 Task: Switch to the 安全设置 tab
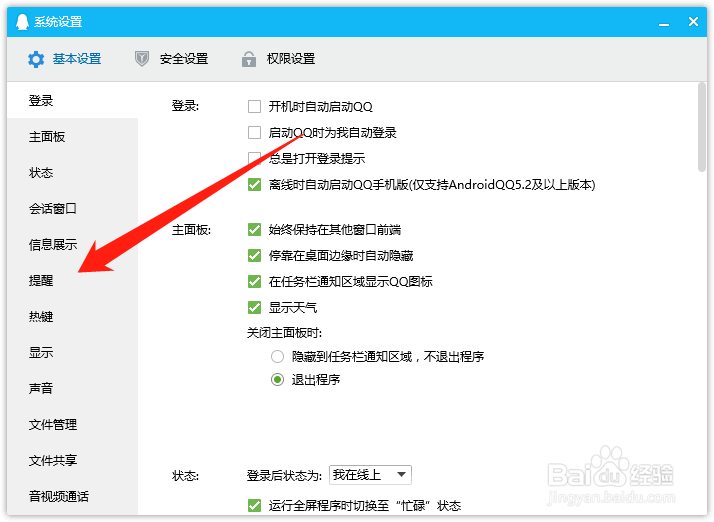[172, 59]
